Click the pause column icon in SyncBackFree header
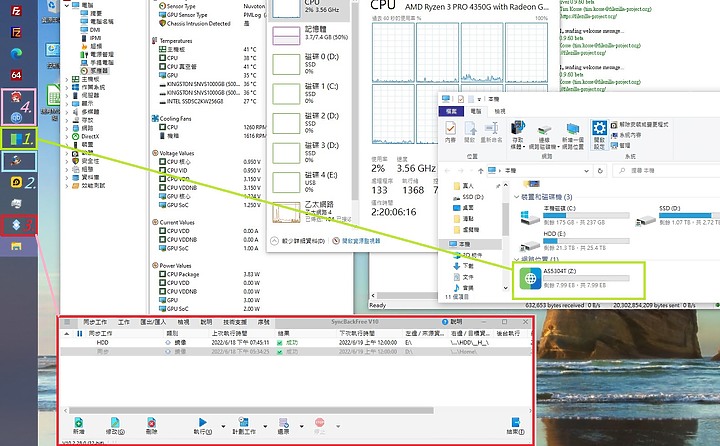Screen dimensions: 720x446 80,333
